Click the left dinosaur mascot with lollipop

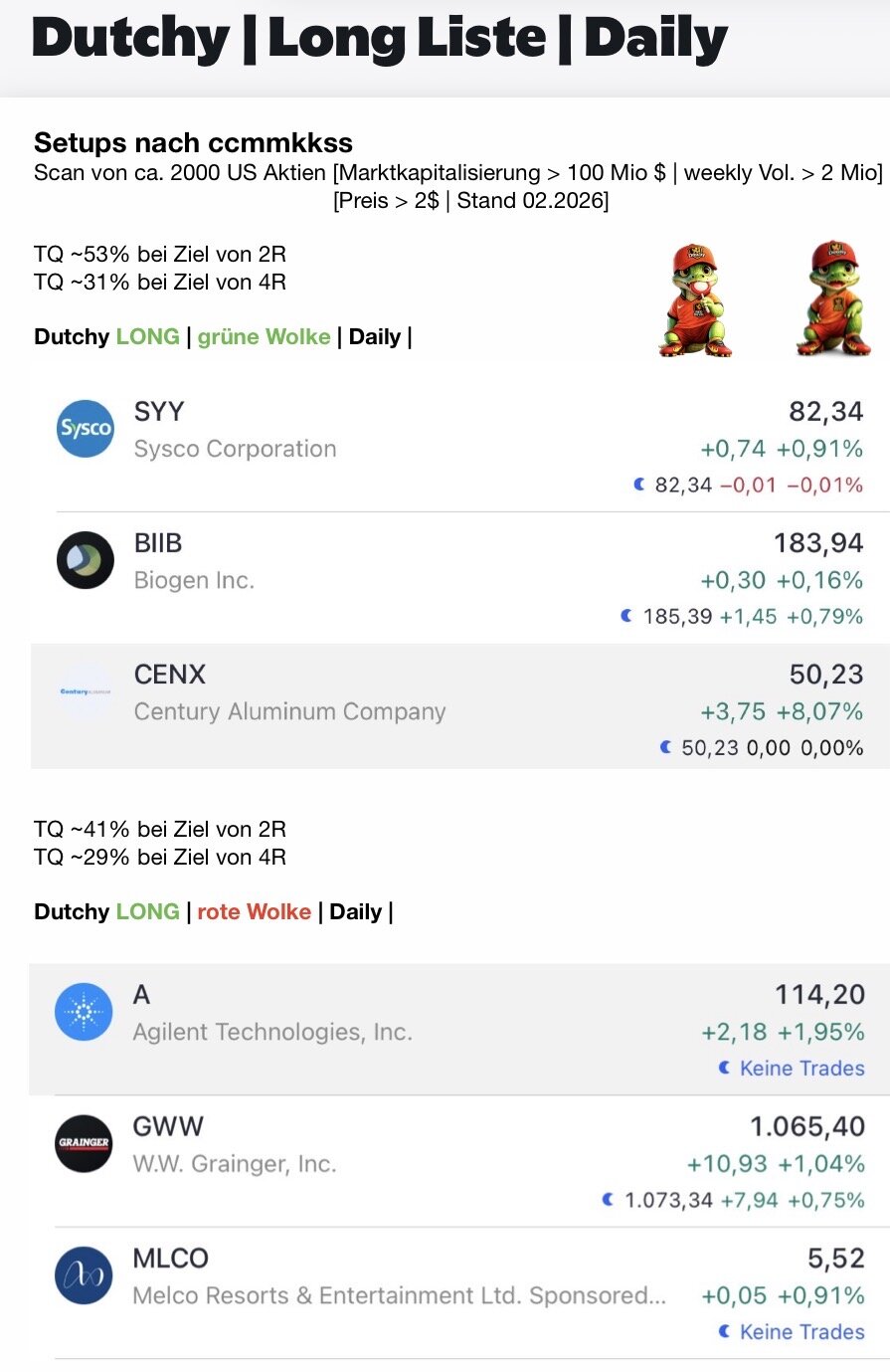[x=695, y=298]
